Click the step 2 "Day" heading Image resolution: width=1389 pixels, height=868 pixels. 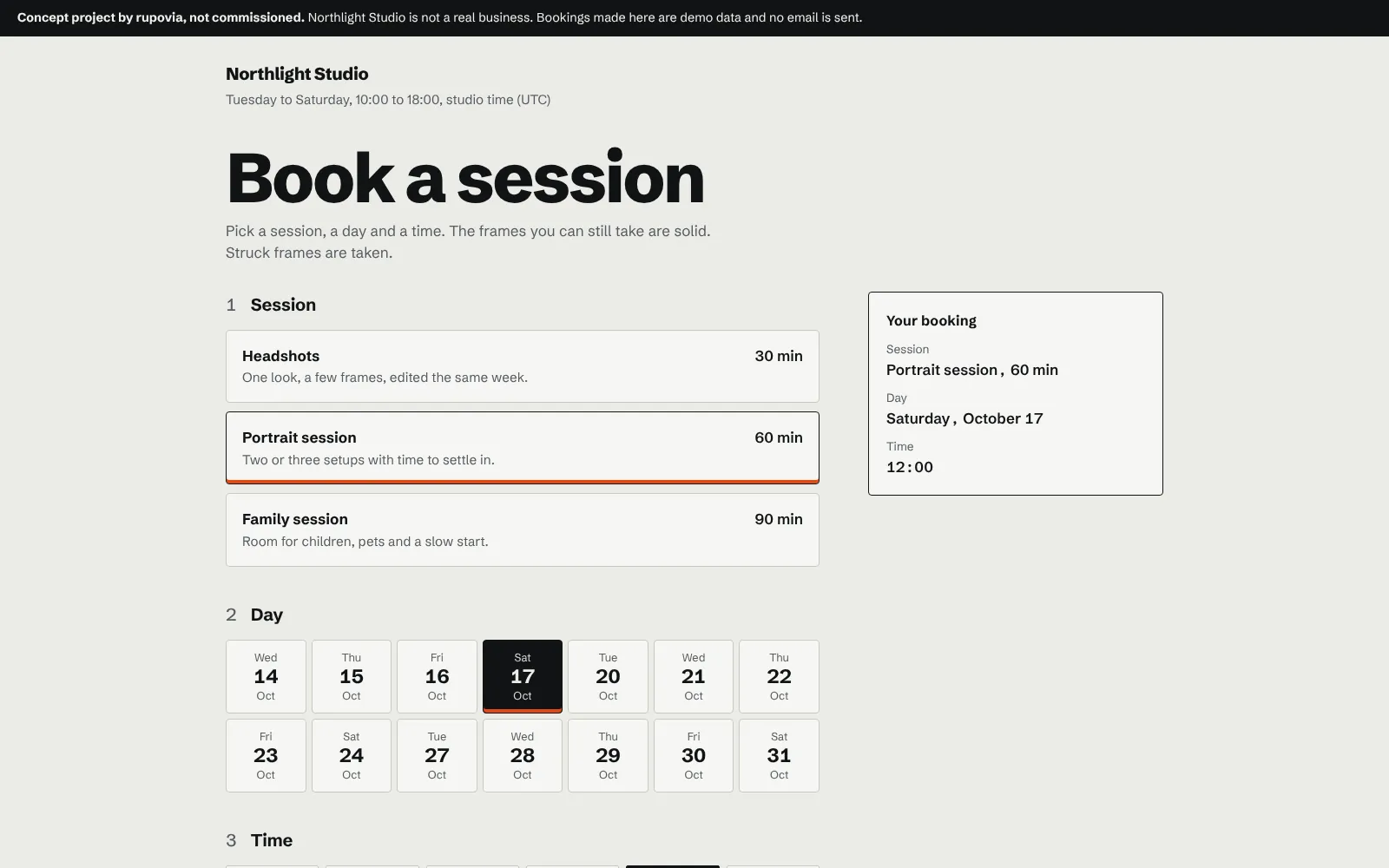tap(267, 615)
